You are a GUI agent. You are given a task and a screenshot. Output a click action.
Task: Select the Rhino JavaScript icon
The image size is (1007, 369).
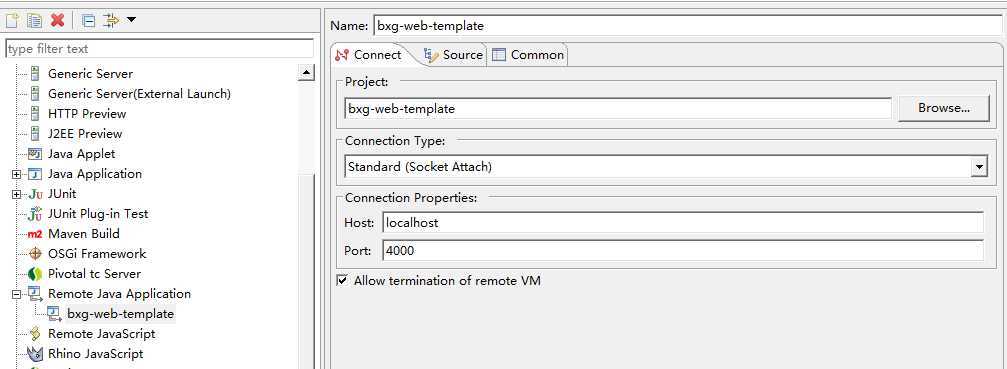click(35, 354)
